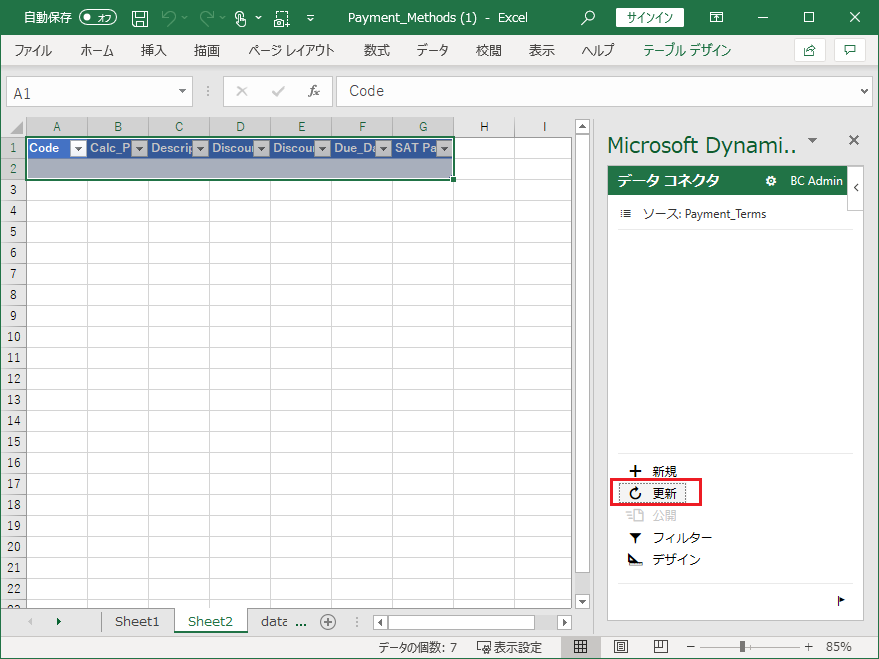This screenshot has height=659, width=879.
Task: Open the undo history dropdown arrow
Action: pyautogui.click(x=184, y=18)
